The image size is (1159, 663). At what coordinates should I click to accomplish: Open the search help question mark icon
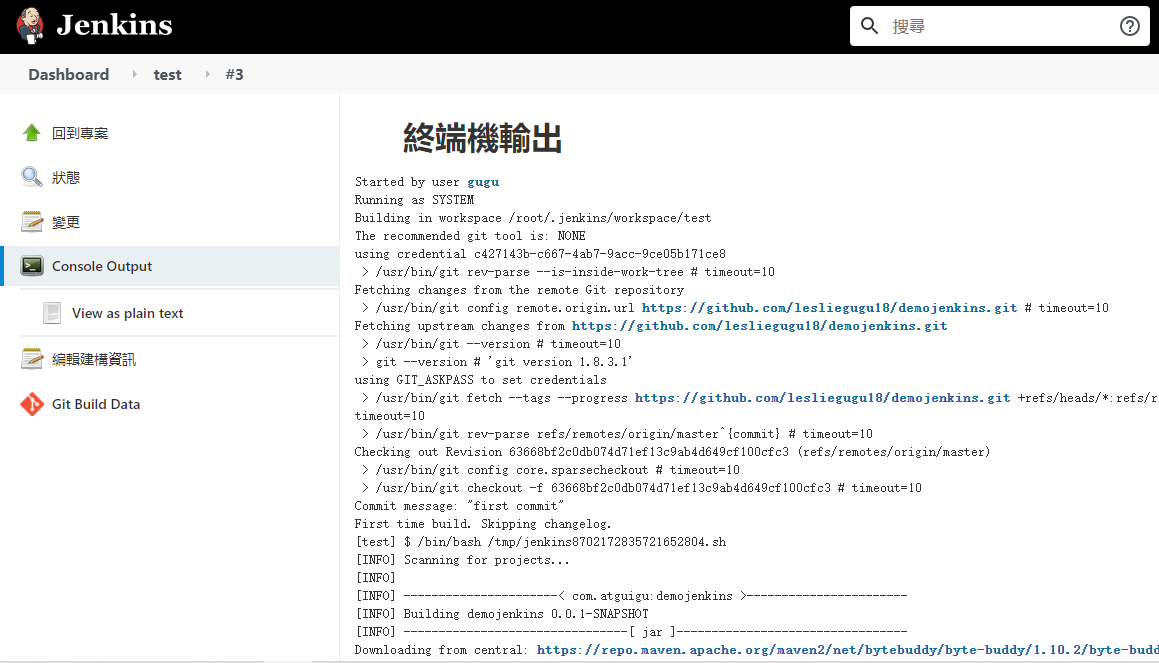1129,27
